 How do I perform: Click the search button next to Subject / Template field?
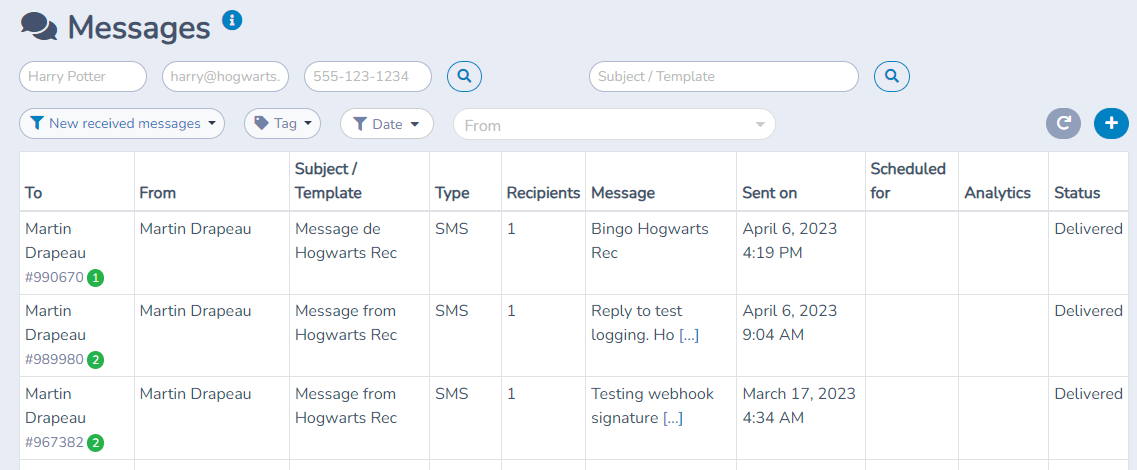(x=892, y=76)
